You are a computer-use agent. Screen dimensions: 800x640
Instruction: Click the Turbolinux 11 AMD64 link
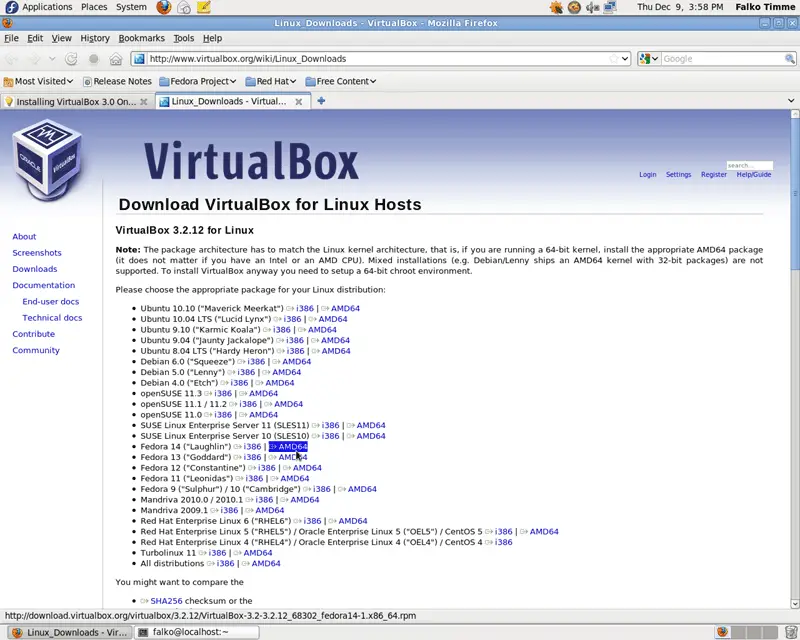258,553
